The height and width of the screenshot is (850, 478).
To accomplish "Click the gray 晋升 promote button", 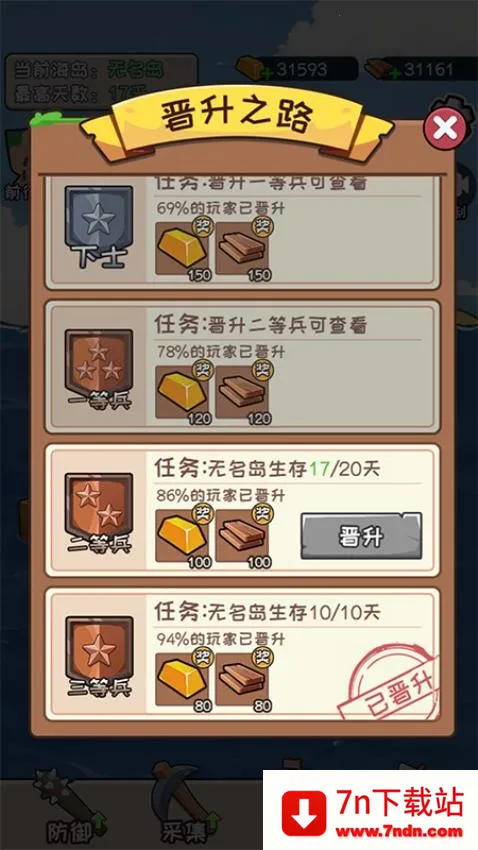I will (x=361, y=536).
